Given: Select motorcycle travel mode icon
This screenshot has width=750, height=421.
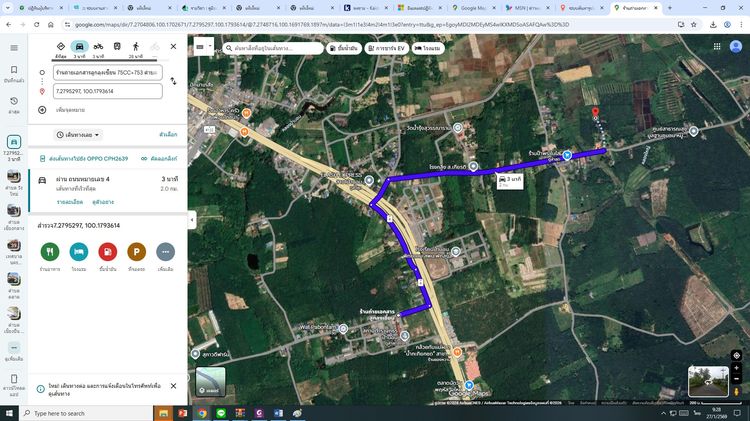Looking at the screenshot, I should pyautogui.click(x=98, y=47).
